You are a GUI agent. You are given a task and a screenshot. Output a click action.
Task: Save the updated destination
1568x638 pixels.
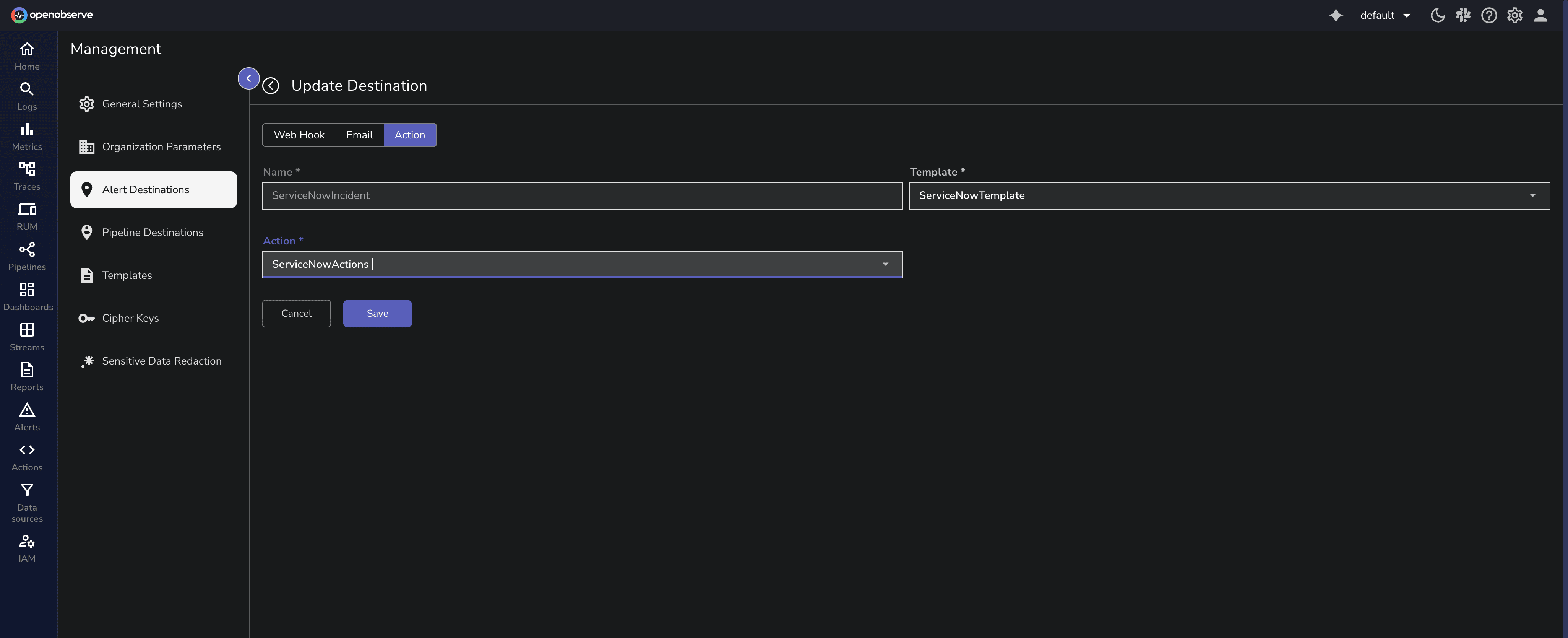click(377, 313)
